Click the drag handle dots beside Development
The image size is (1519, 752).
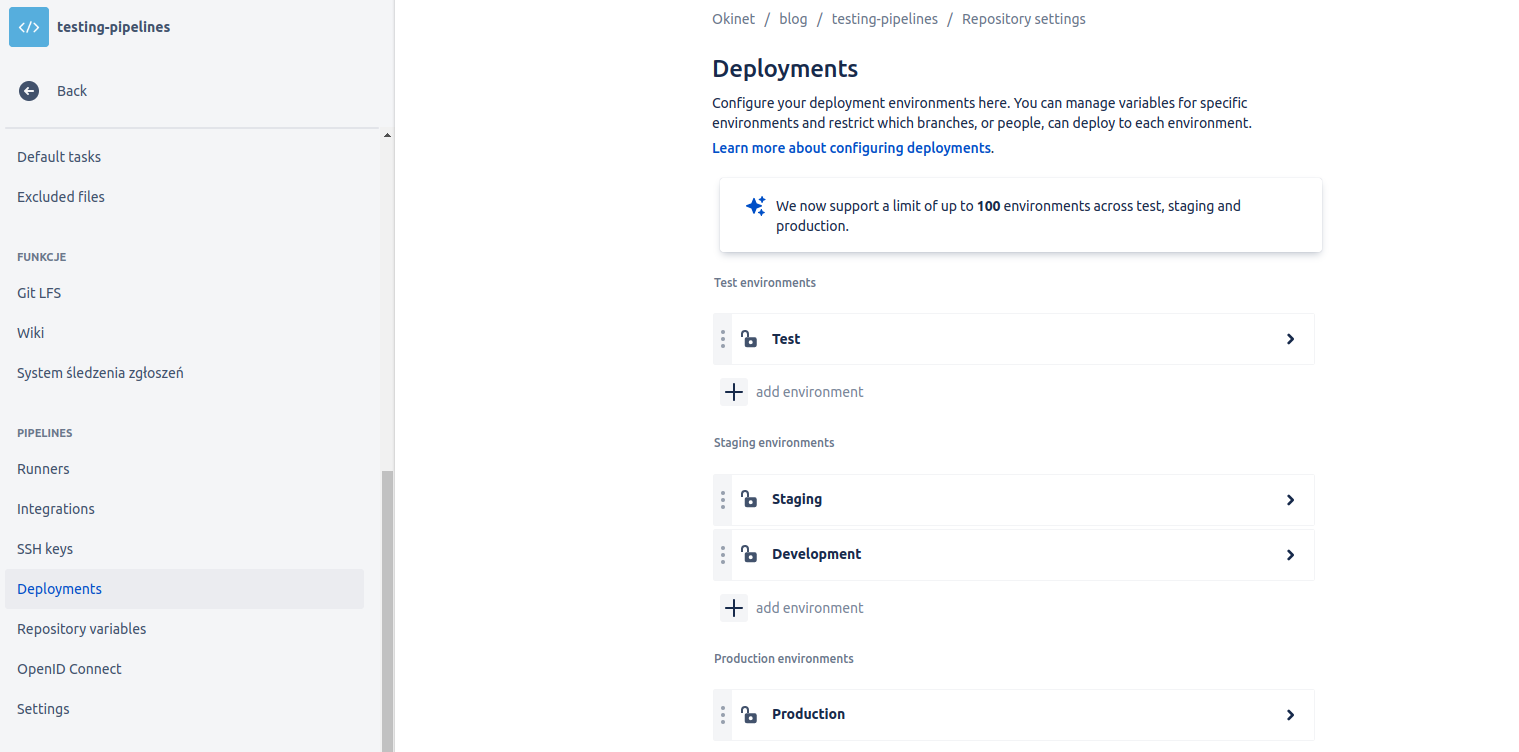(722, 554)
